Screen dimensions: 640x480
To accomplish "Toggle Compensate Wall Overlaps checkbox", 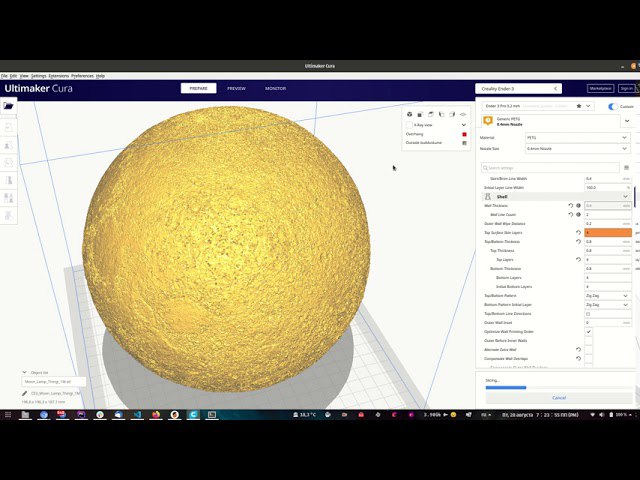I will 588,359.
